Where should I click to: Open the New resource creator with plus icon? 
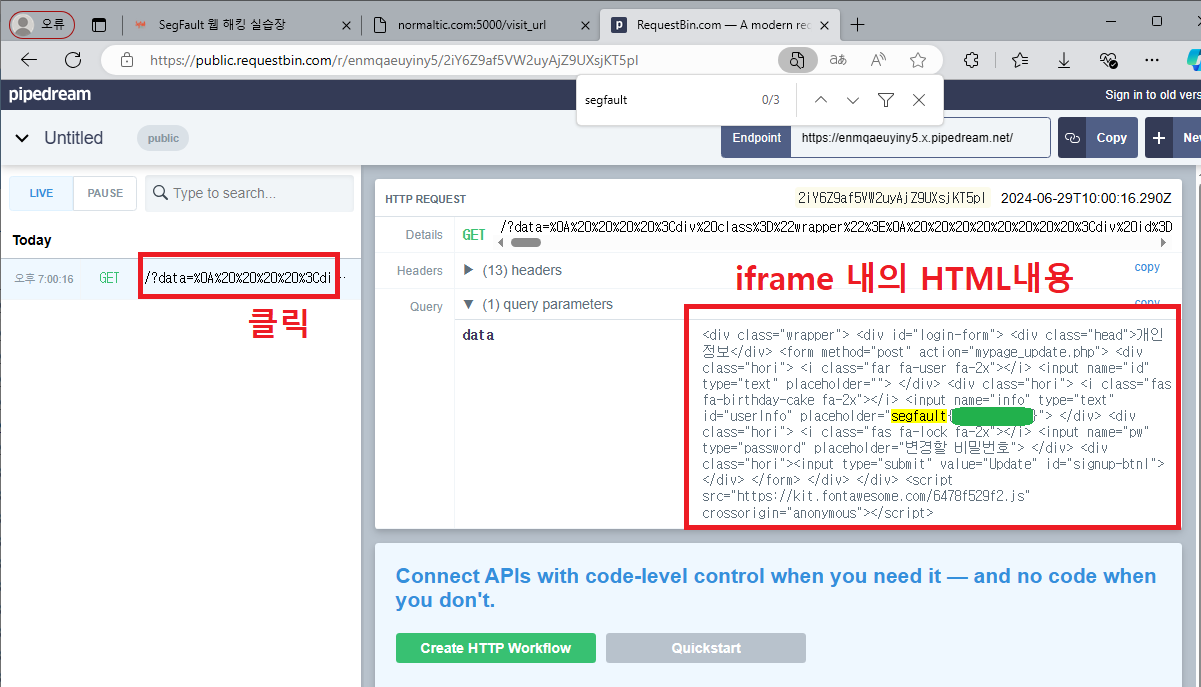coord(1158,137)
